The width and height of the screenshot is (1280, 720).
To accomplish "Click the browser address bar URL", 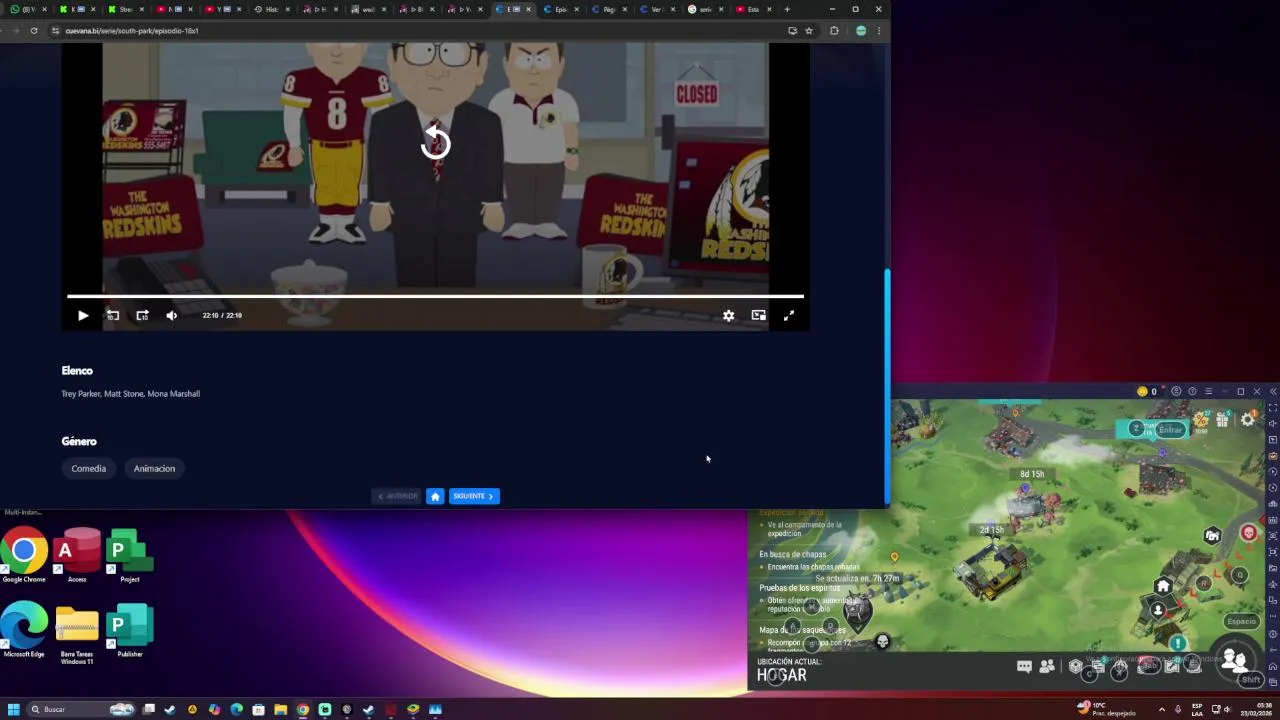I will tap(132, 31).
